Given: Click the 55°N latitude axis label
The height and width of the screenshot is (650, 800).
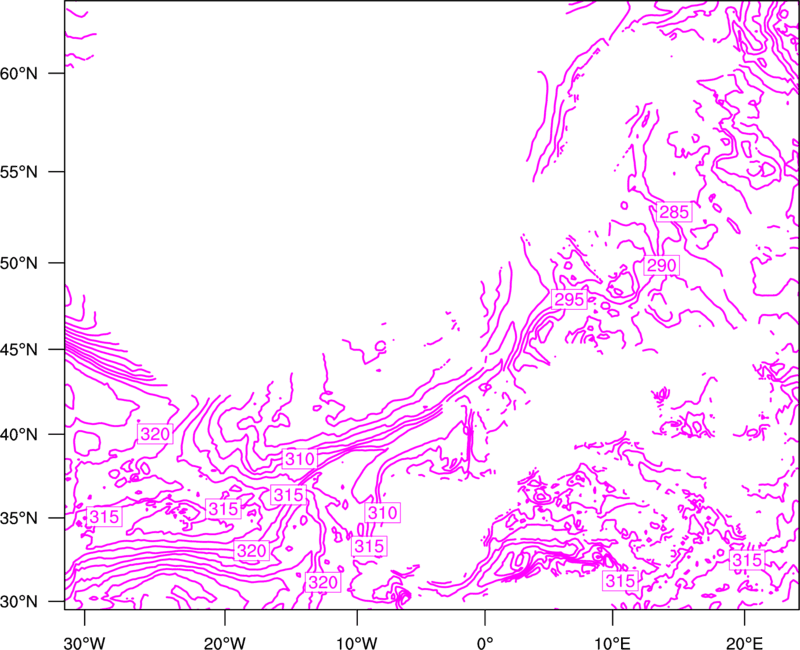Looking at the screenshot, I should pos(19,172).
